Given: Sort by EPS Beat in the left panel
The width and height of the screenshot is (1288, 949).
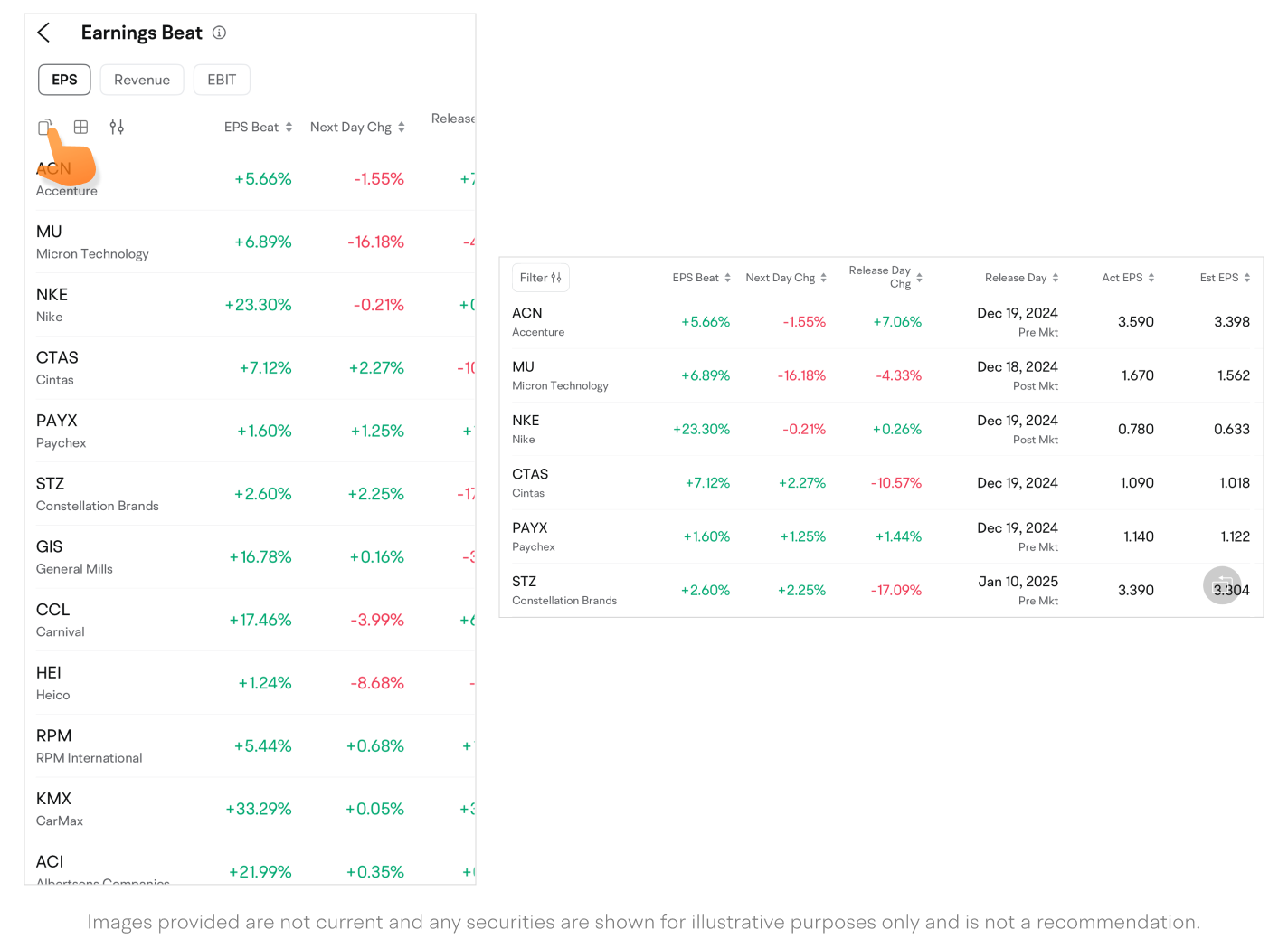Looking at the screenshot, I should pos(258,128).
